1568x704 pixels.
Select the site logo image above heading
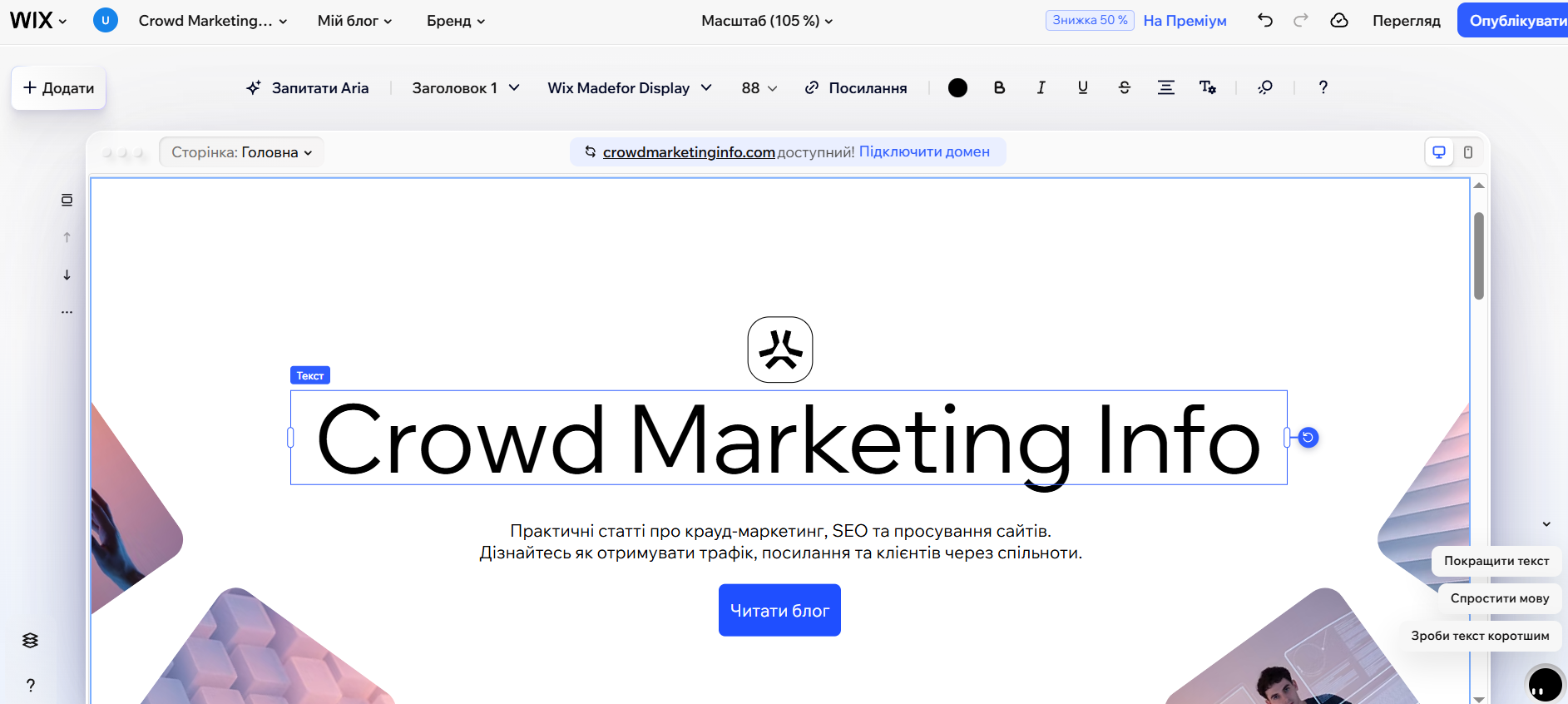point(780,350)
